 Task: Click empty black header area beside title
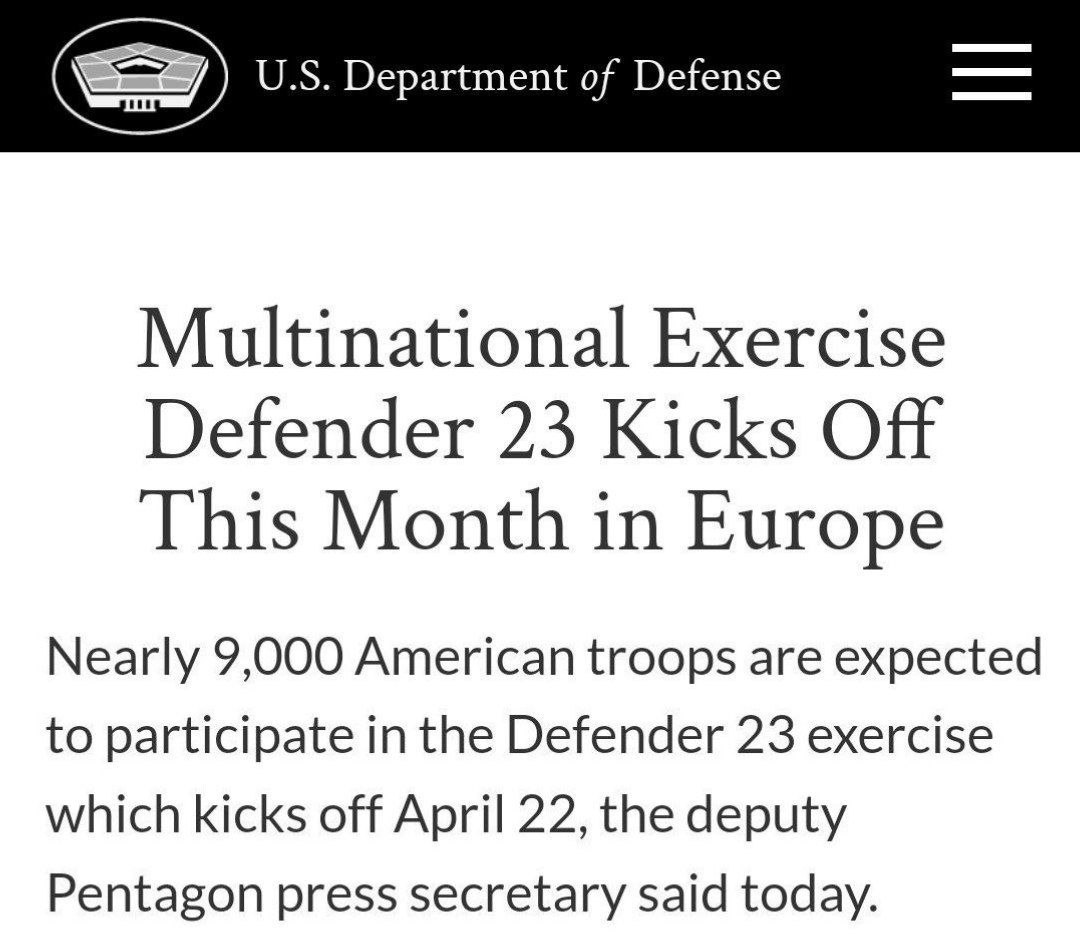coord(864,76)
